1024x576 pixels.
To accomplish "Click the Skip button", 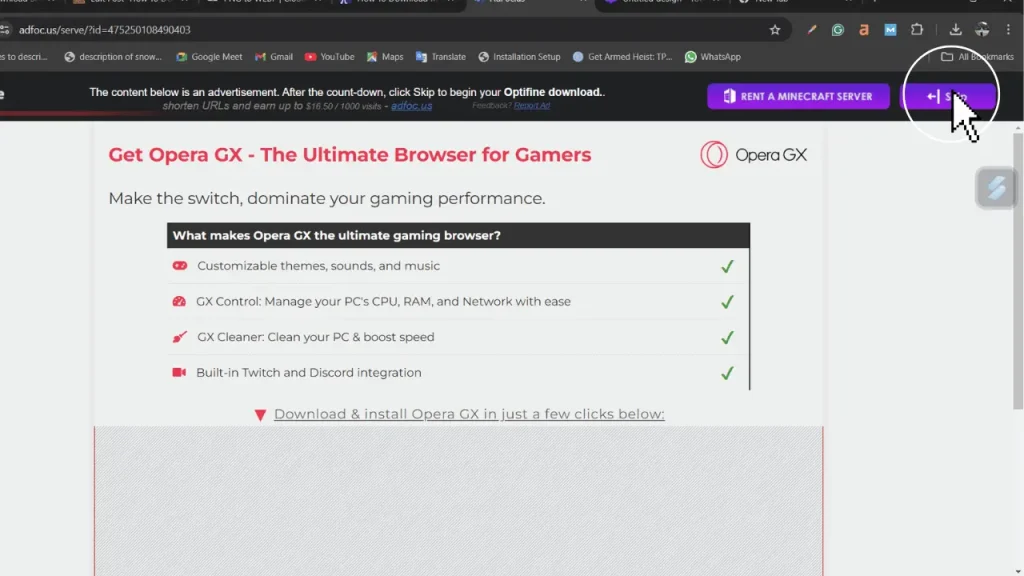I will point(948,97).
